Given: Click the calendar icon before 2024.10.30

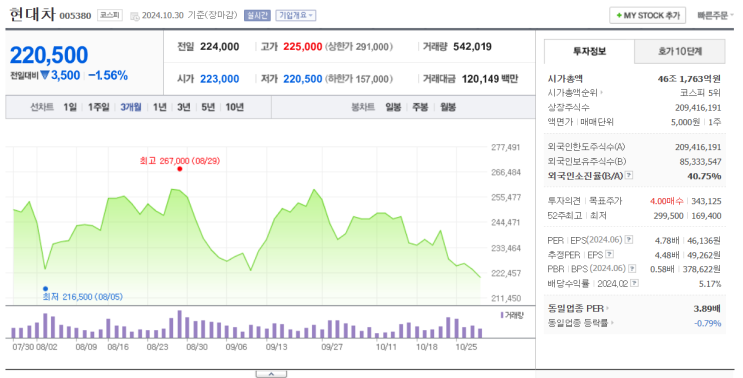Looking at the screenshot, I should click(x=135, y=16).
